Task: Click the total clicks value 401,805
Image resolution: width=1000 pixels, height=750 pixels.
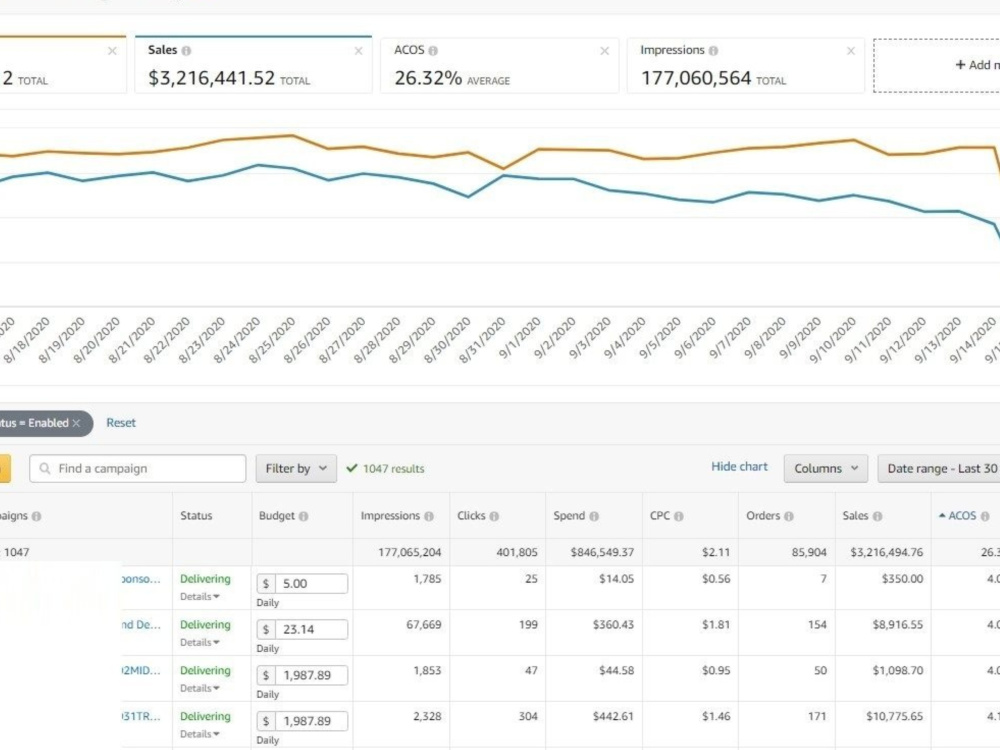Action: [x=517, y=552]
